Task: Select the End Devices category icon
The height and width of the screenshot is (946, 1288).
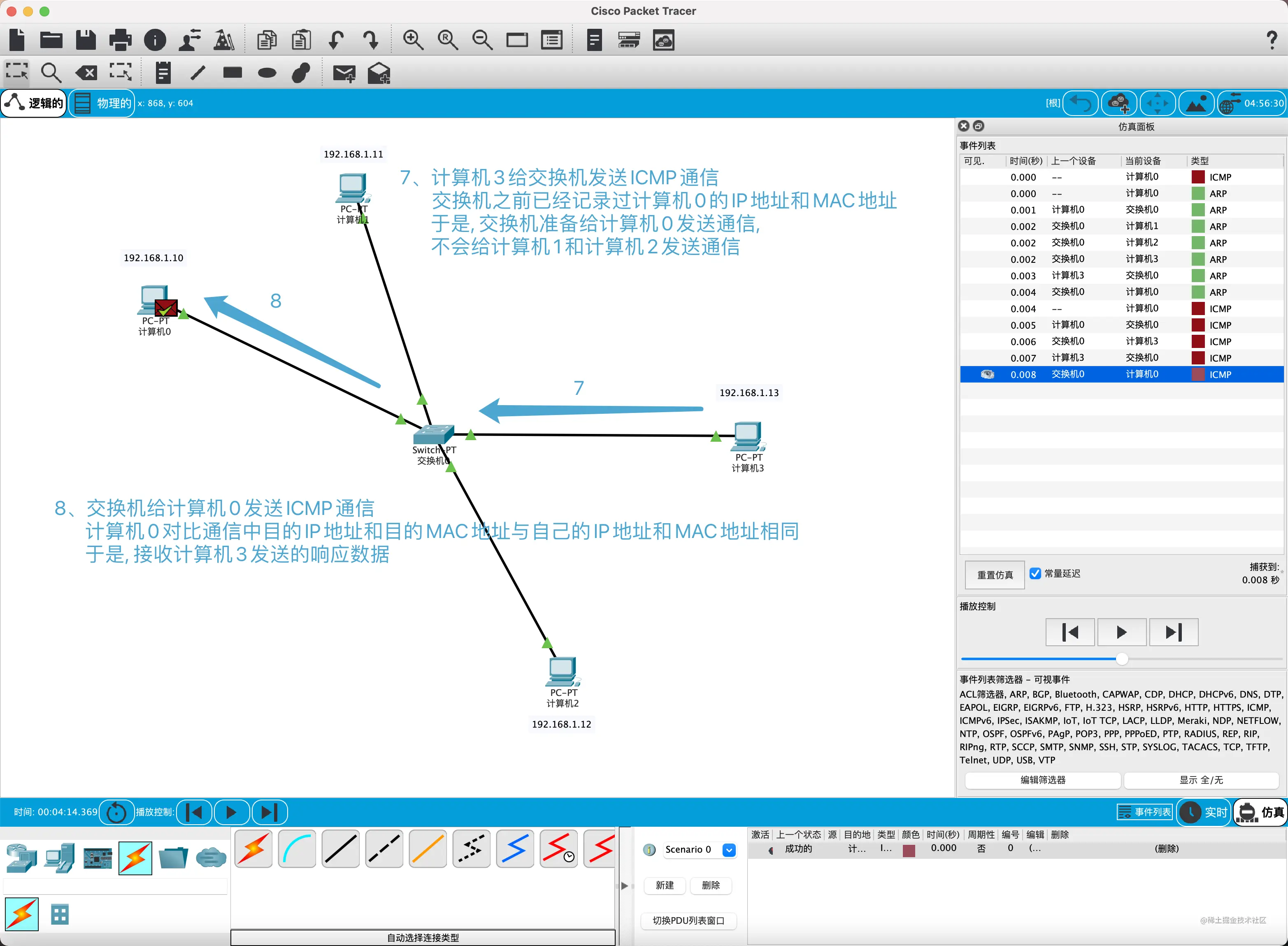Action: 60,857
